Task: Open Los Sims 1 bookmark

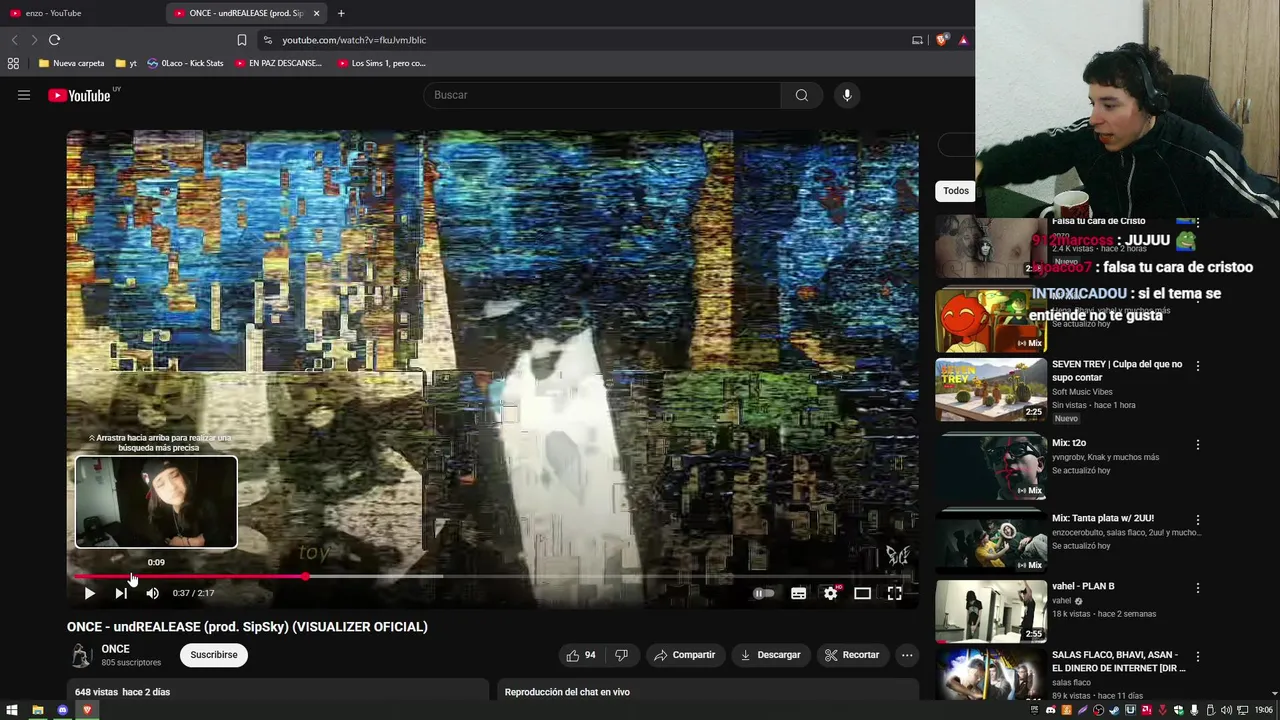Action: point(382,63)
